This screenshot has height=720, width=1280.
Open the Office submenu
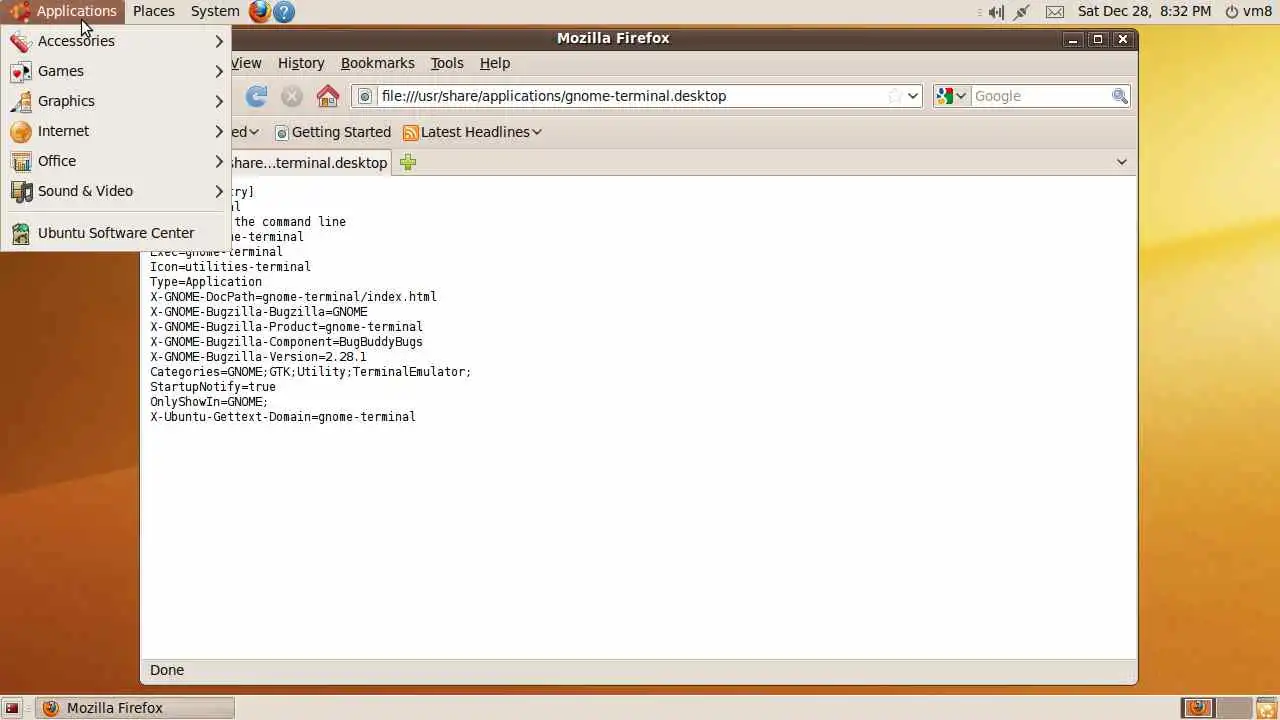click(116, 161)
